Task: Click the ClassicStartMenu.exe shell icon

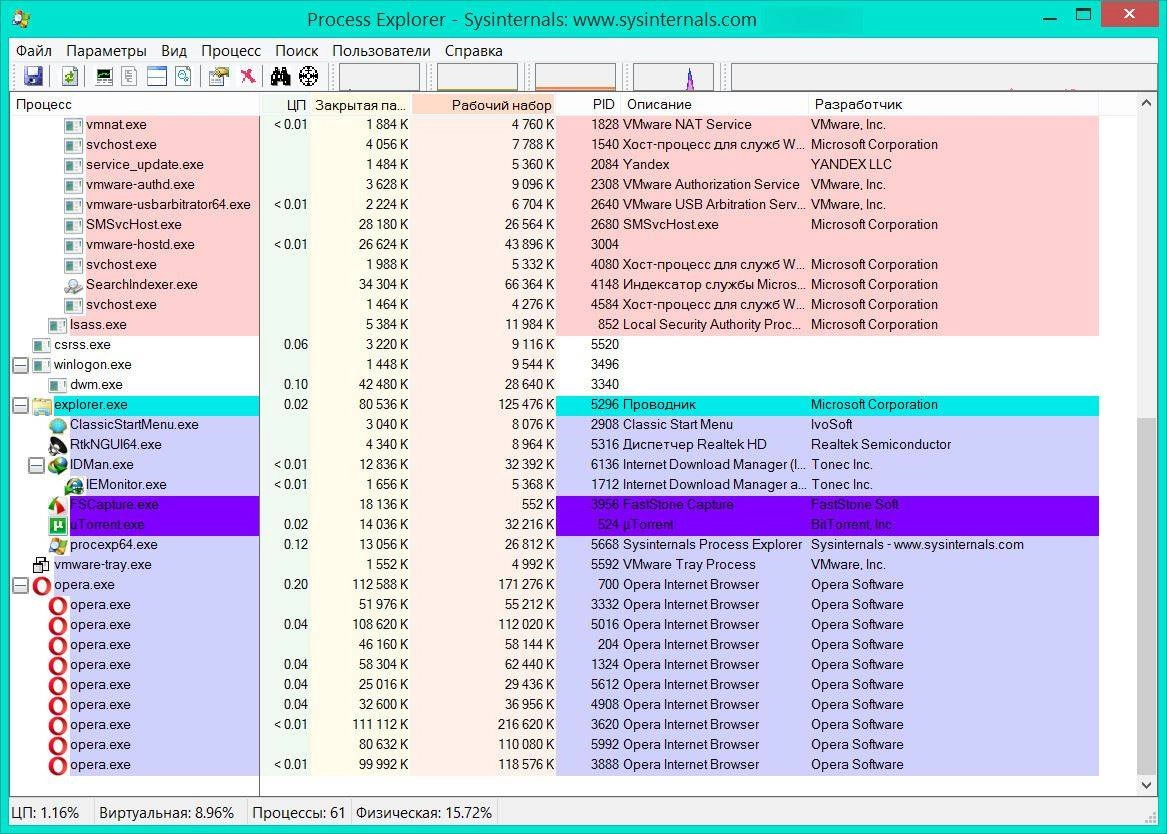Action: pos(57,425)
